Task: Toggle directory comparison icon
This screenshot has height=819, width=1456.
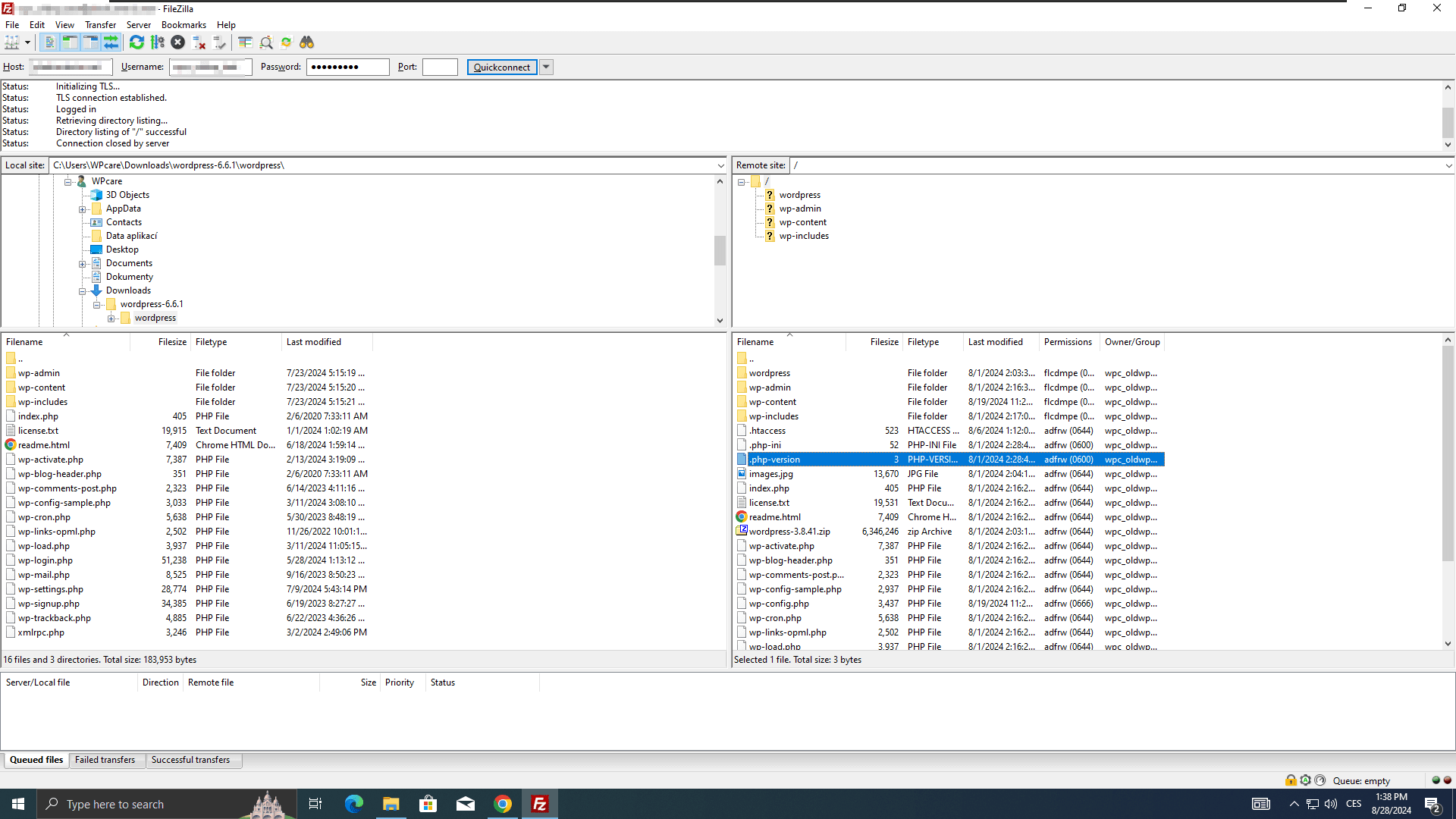Action: point(266,42)
